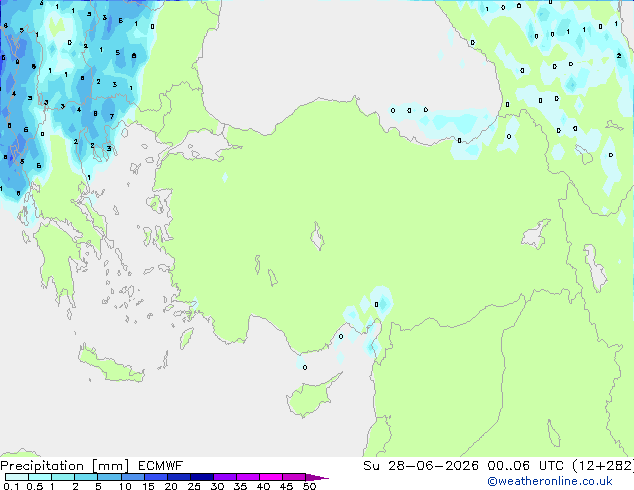Select the date 'Su 28-06-2026' text
This screenshot has height=490, width=634.
421,466
